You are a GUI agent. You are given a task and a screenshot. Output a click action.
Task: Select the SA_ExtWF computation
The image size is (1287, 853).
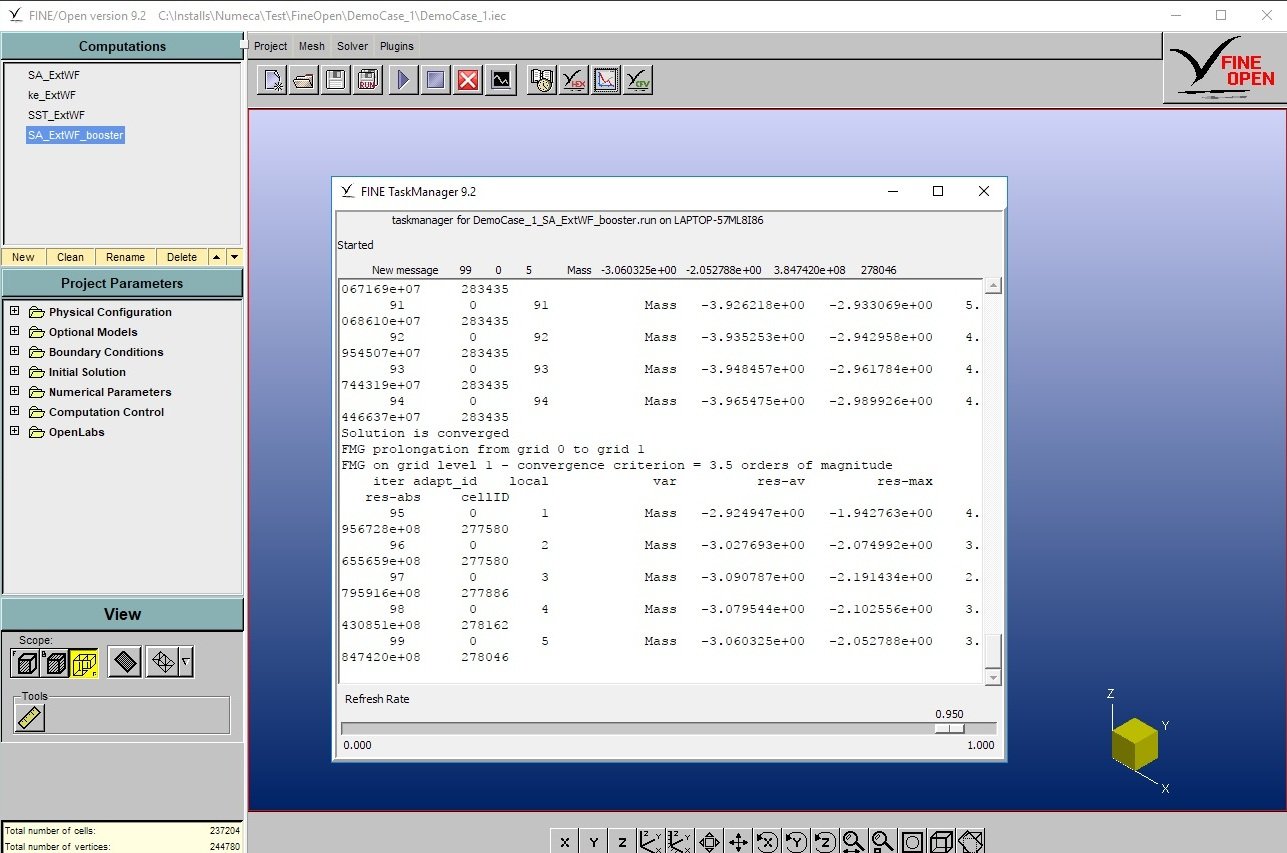(x=54, y=75)
